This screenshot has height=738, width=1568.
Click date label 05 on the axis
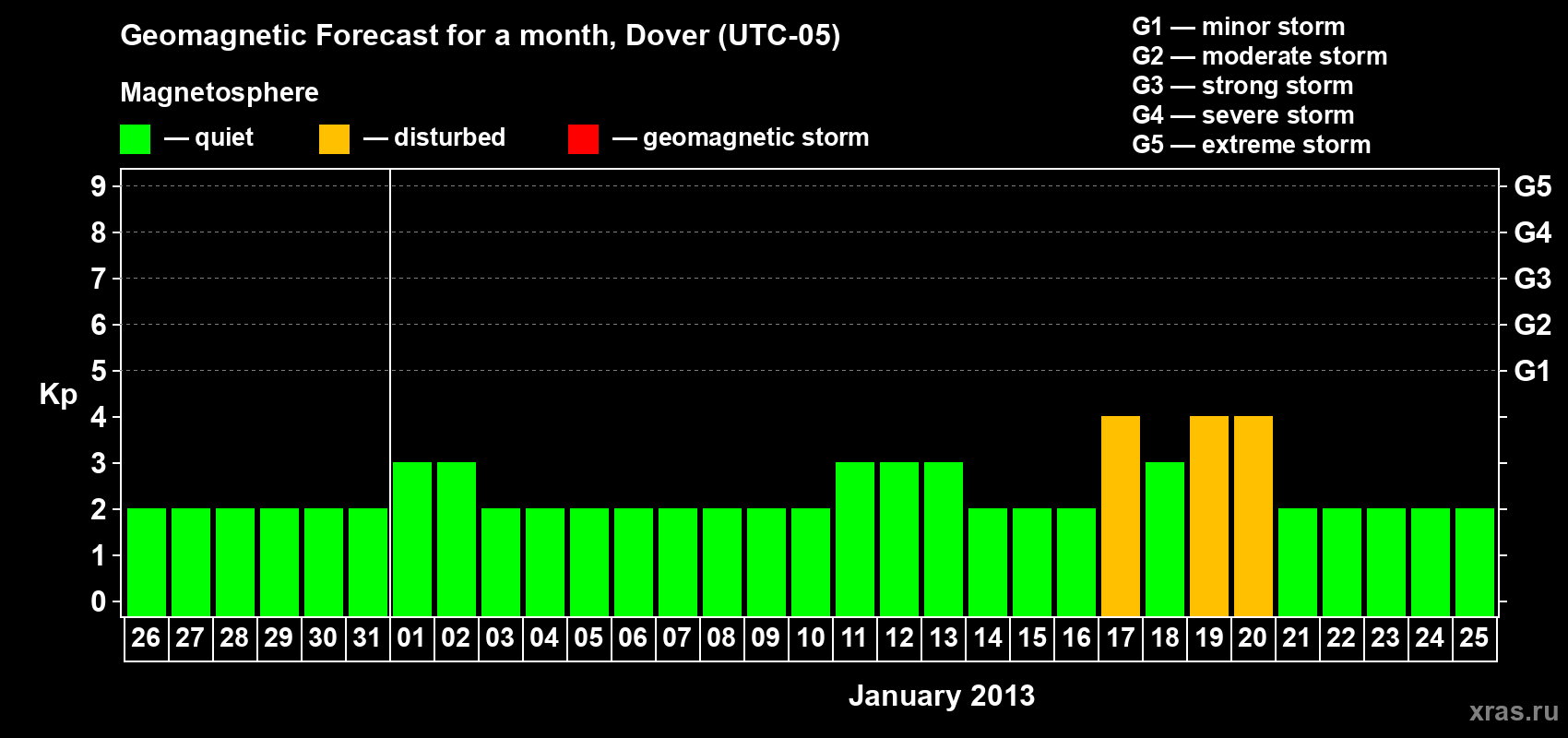tap(588, 637)
